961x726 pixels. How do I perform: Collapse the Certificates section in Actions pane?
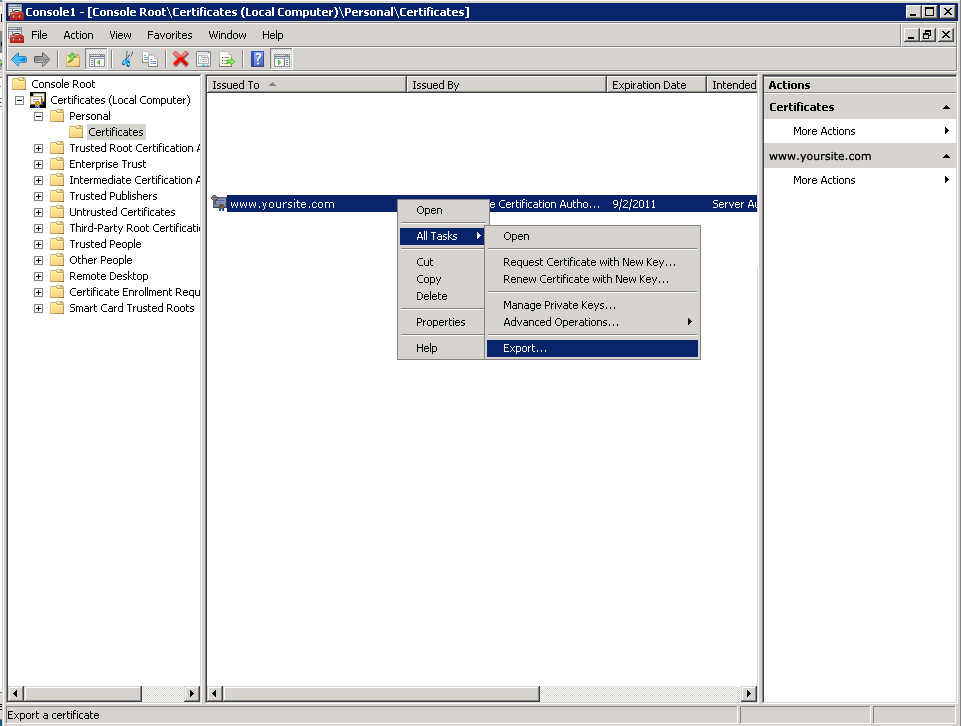946,107
